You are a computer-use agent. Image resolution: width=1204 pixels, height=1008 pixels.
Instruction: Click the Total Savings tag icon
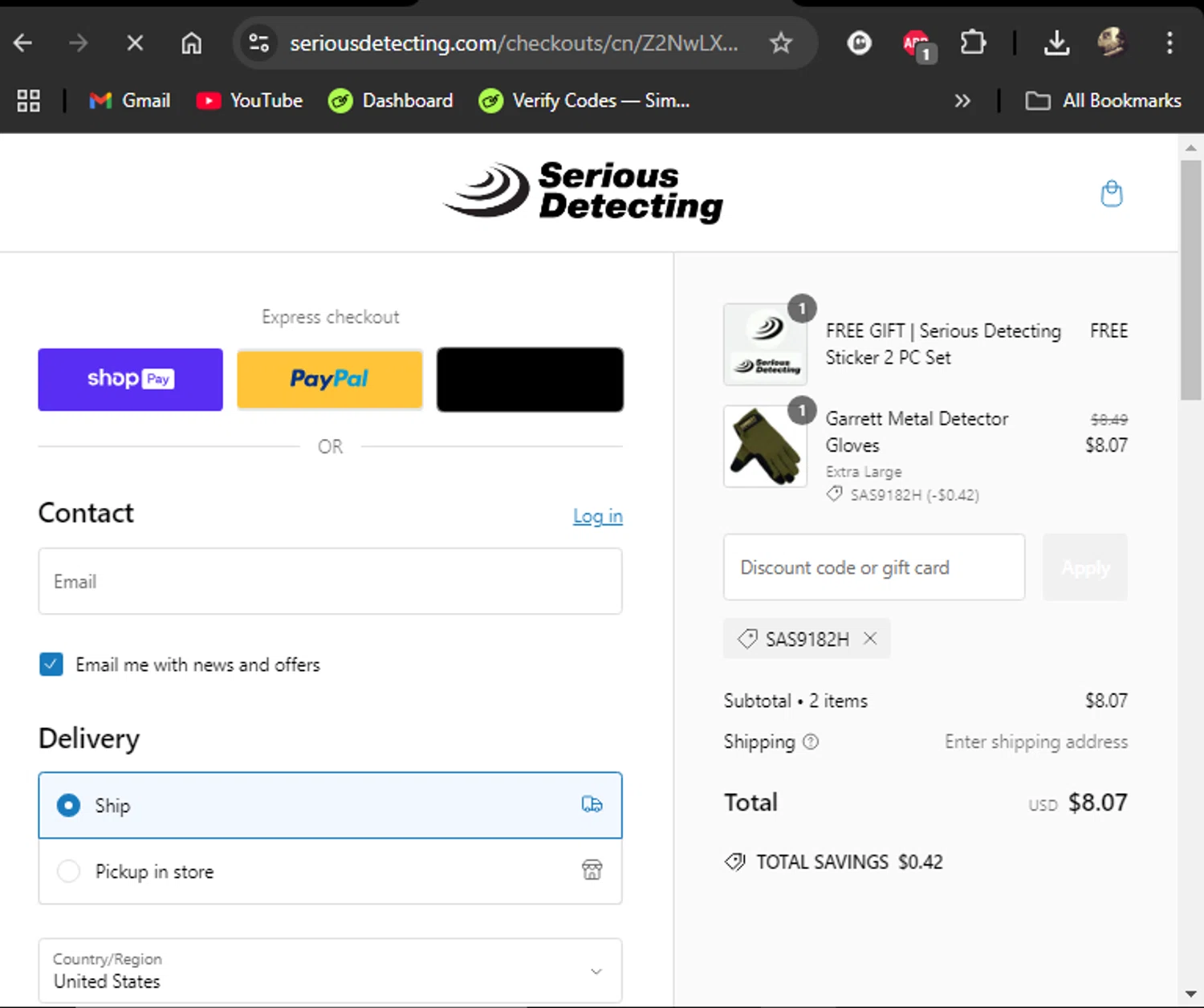click(x=735, y=862)
